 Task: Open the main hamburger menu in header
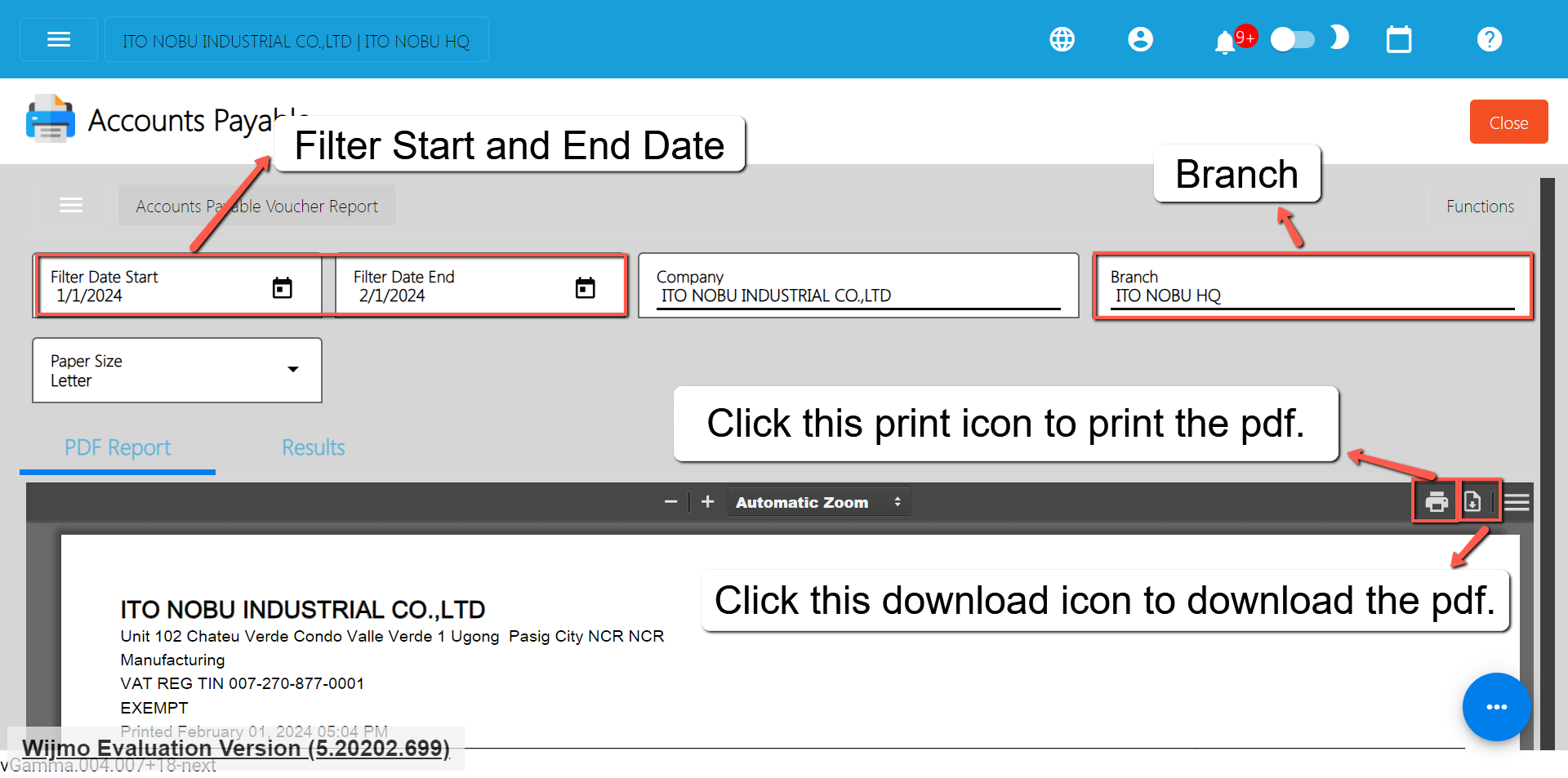tap(59, 39)
